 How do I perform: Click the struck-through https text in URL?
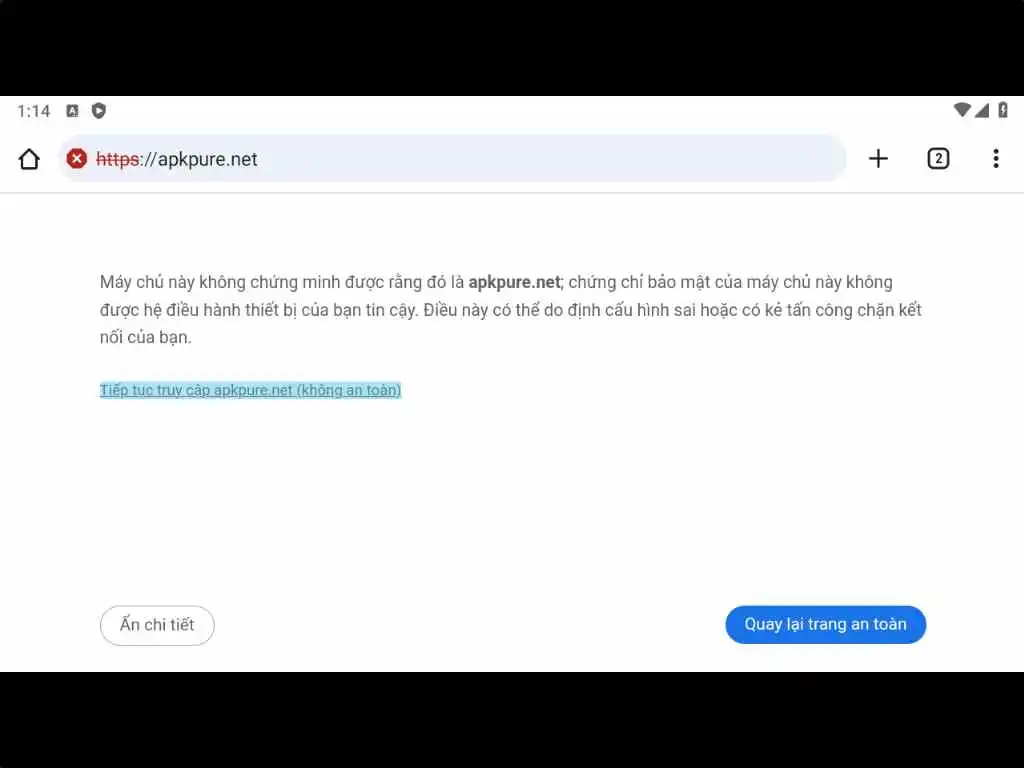coord(118,159)
